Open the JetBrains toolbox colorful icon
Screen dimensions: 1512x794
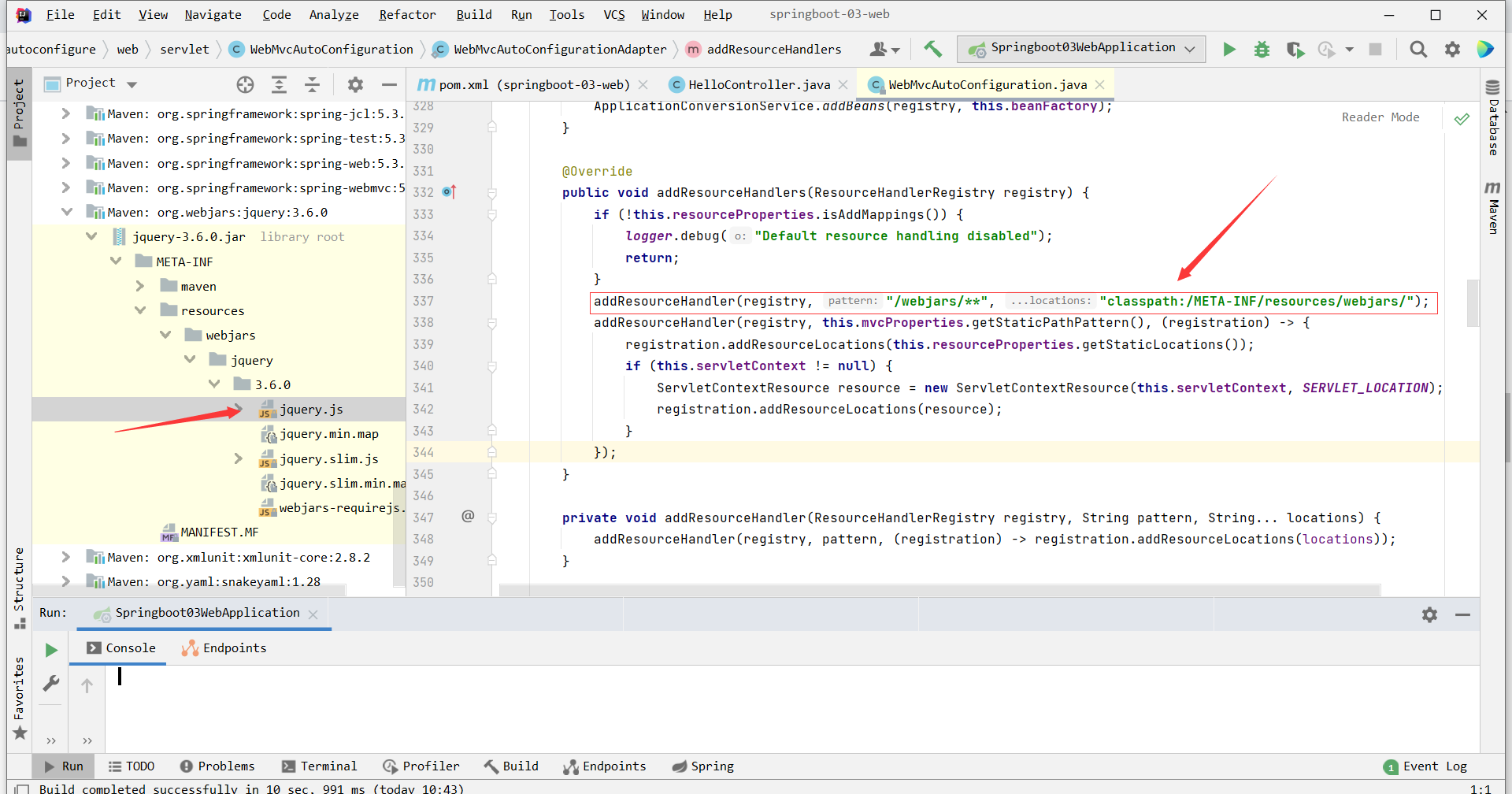[x=1485, y=50]
